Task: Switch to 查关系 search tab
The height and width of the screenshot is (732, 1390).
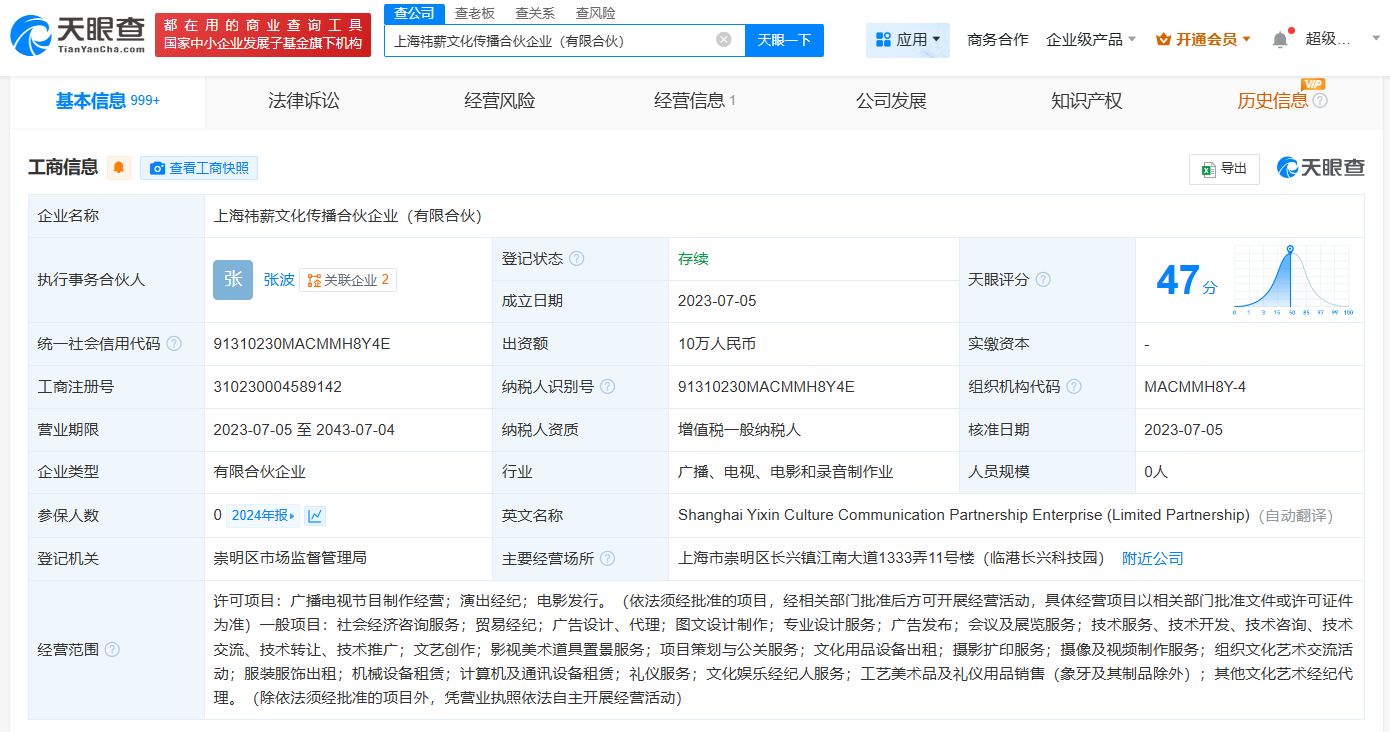Action: point(535,13)
